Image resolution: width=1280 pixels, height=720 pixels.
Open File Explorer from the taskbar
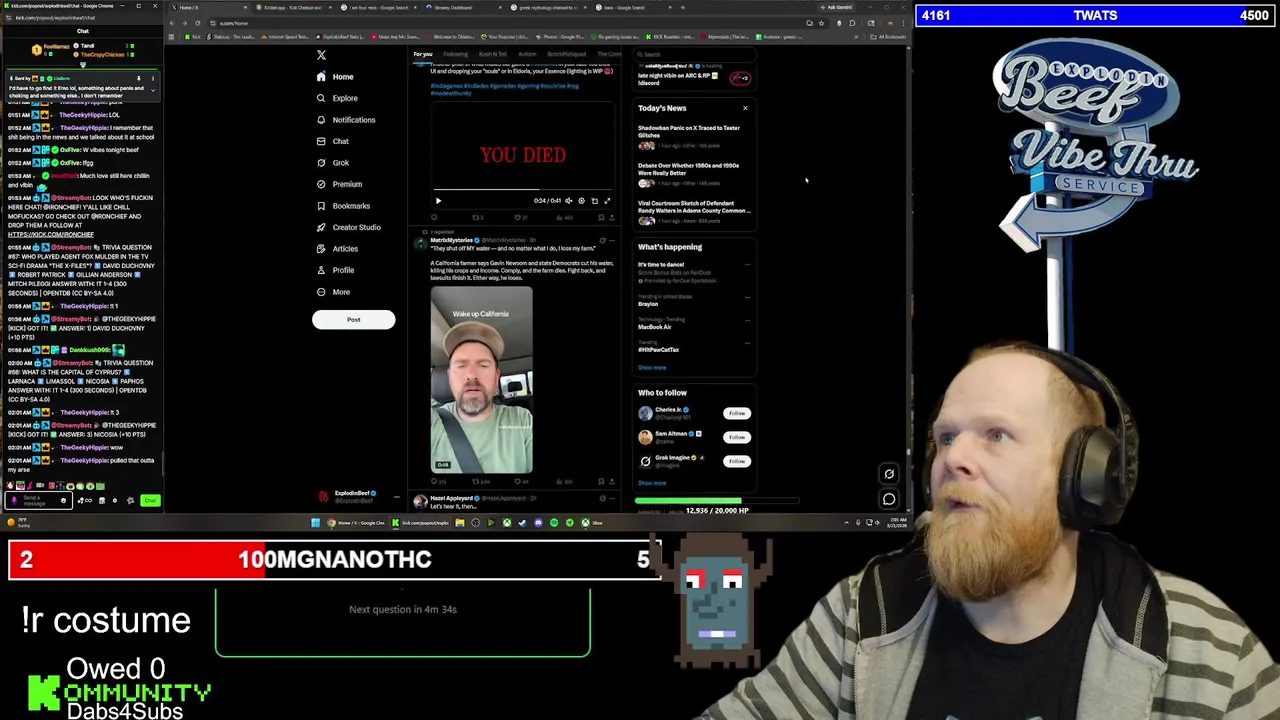pyautogui.click(x=459, y=522)
